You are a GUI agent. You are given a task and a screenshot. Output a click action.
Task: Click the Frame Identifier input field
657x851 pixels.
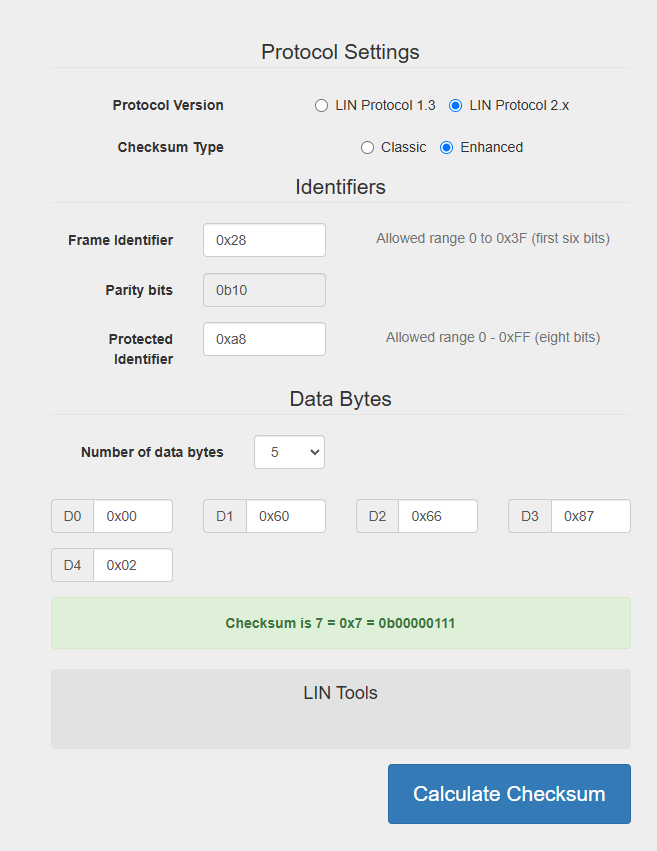click(x=264, y=240)
